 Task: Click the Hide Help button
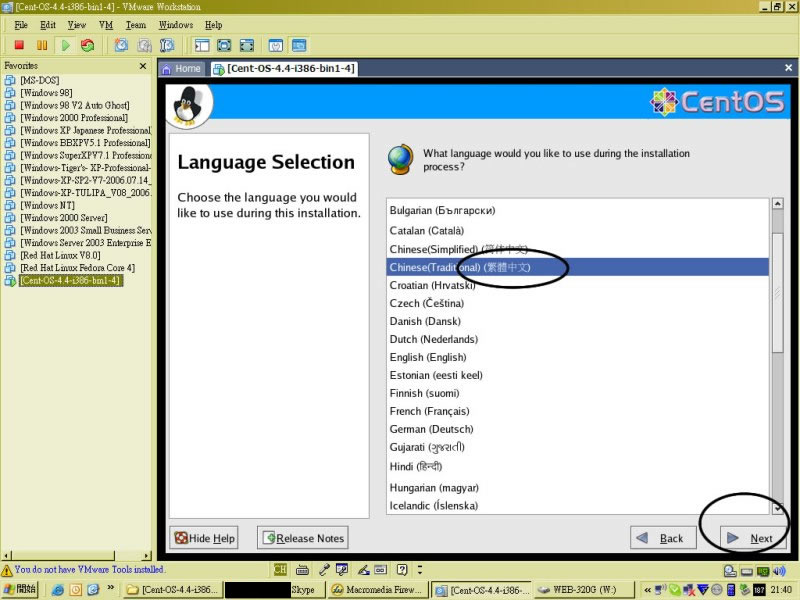(x=204, y=538)
